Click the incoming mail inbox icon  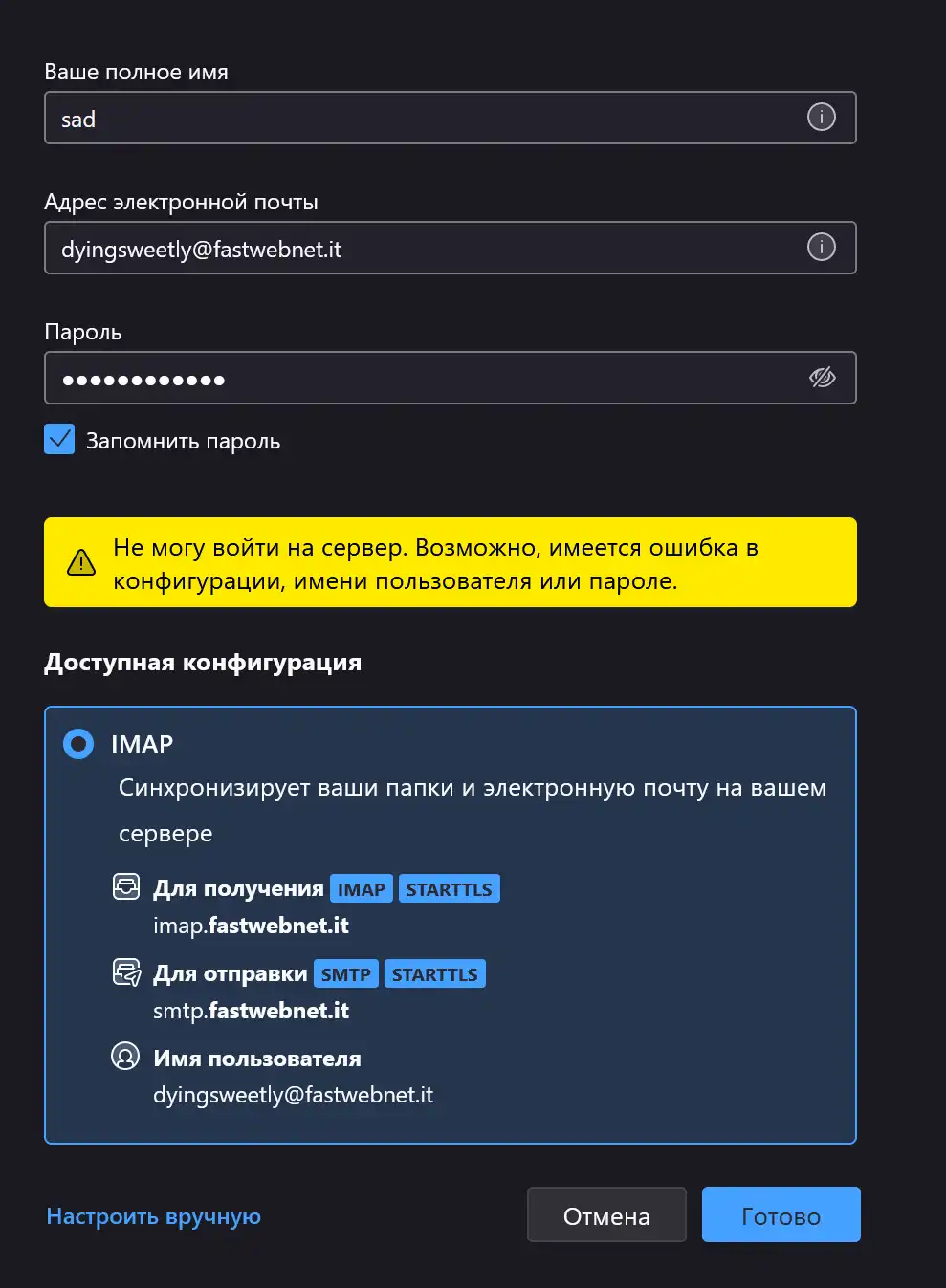pos(126,887)
